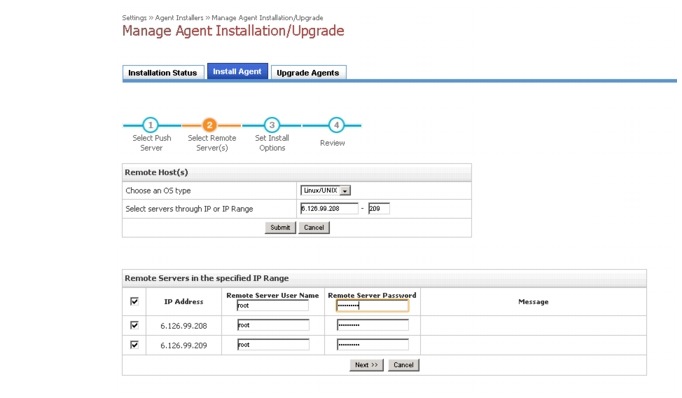Click Cancel beside the Submit button
Screen dimensions: 682x398
314,227
